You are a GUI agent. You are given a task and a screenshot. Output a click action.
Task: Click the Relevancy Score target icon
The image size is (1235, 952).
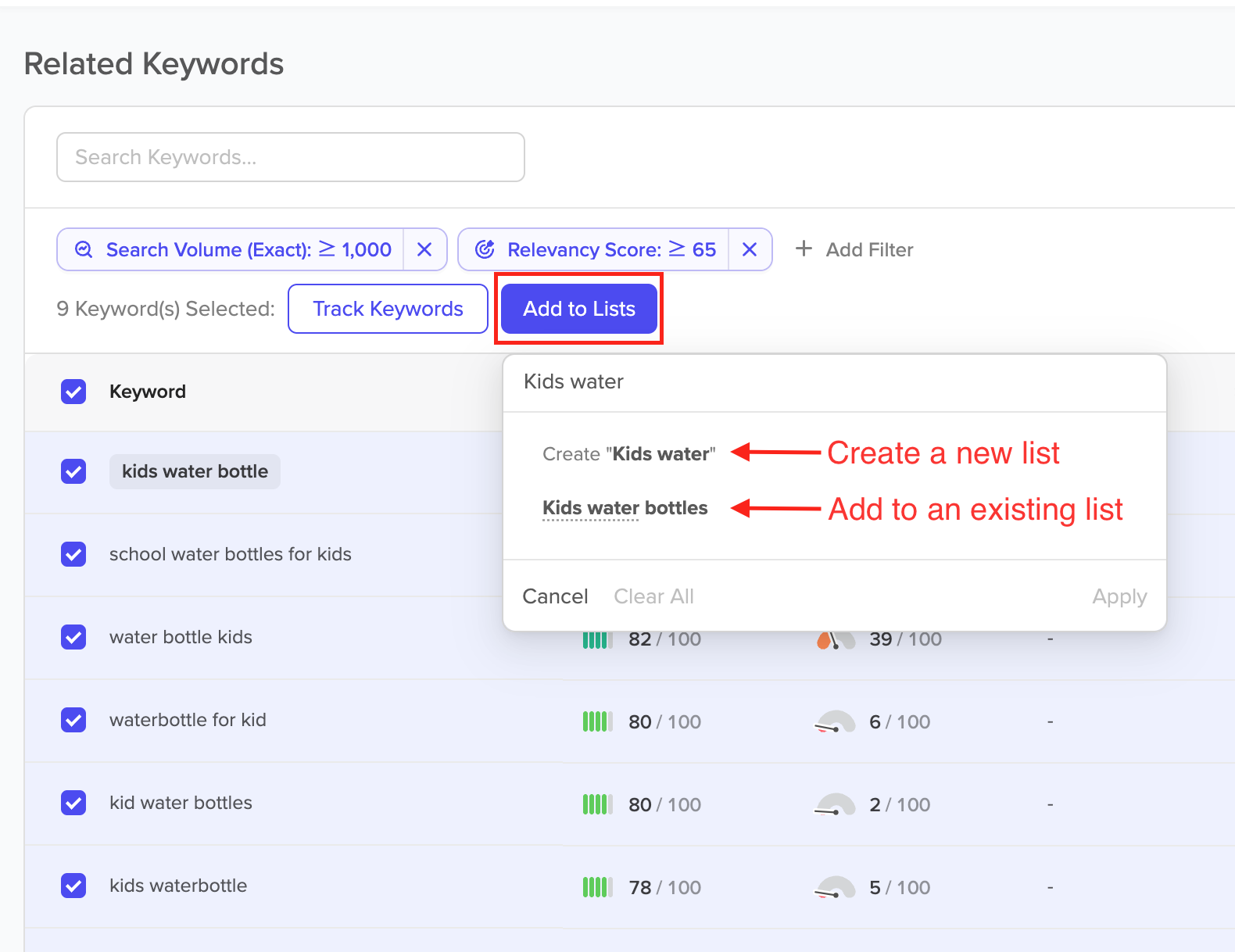[485, 249]
